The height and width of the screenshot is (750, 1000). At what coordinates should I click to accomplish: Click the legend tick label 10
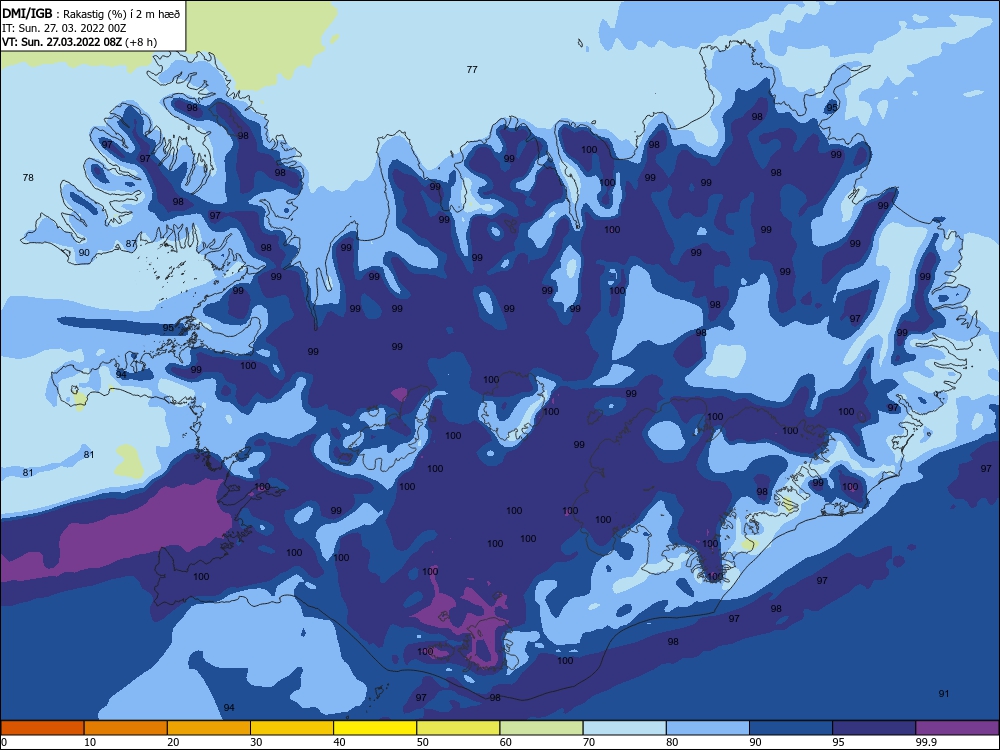pyautogui.click(x=90, y=742)
